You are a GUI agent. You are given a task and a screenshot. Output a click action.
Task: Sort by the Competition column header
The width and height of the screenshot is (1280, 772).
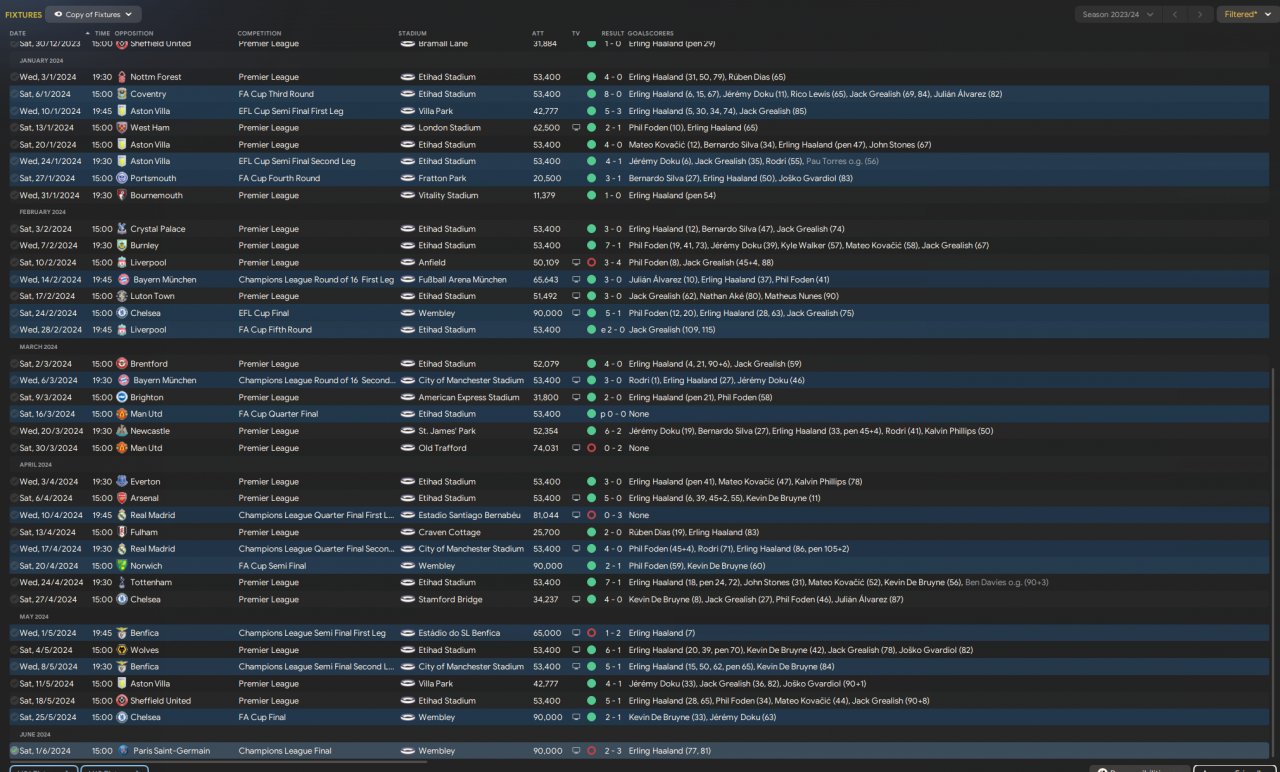click(x=259, y=33)
